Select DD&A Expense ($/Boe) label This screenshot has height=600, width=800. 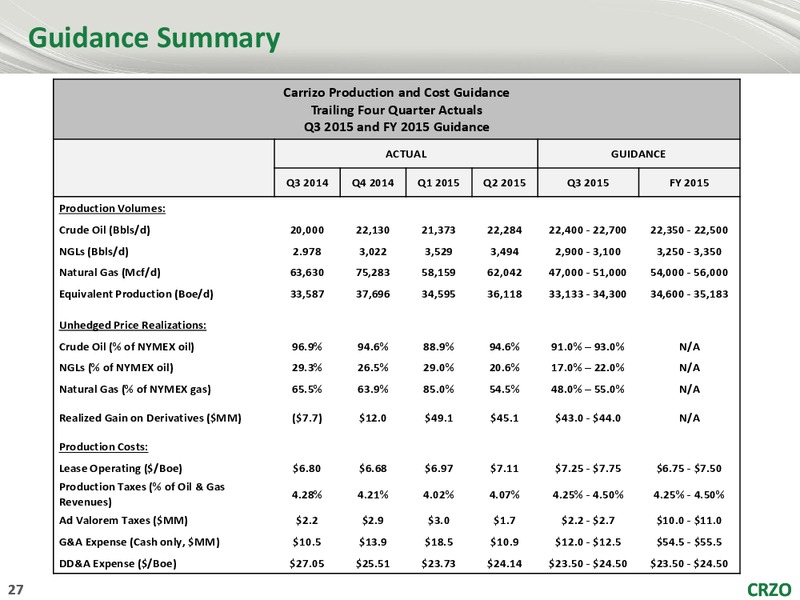tap(118, 564)
